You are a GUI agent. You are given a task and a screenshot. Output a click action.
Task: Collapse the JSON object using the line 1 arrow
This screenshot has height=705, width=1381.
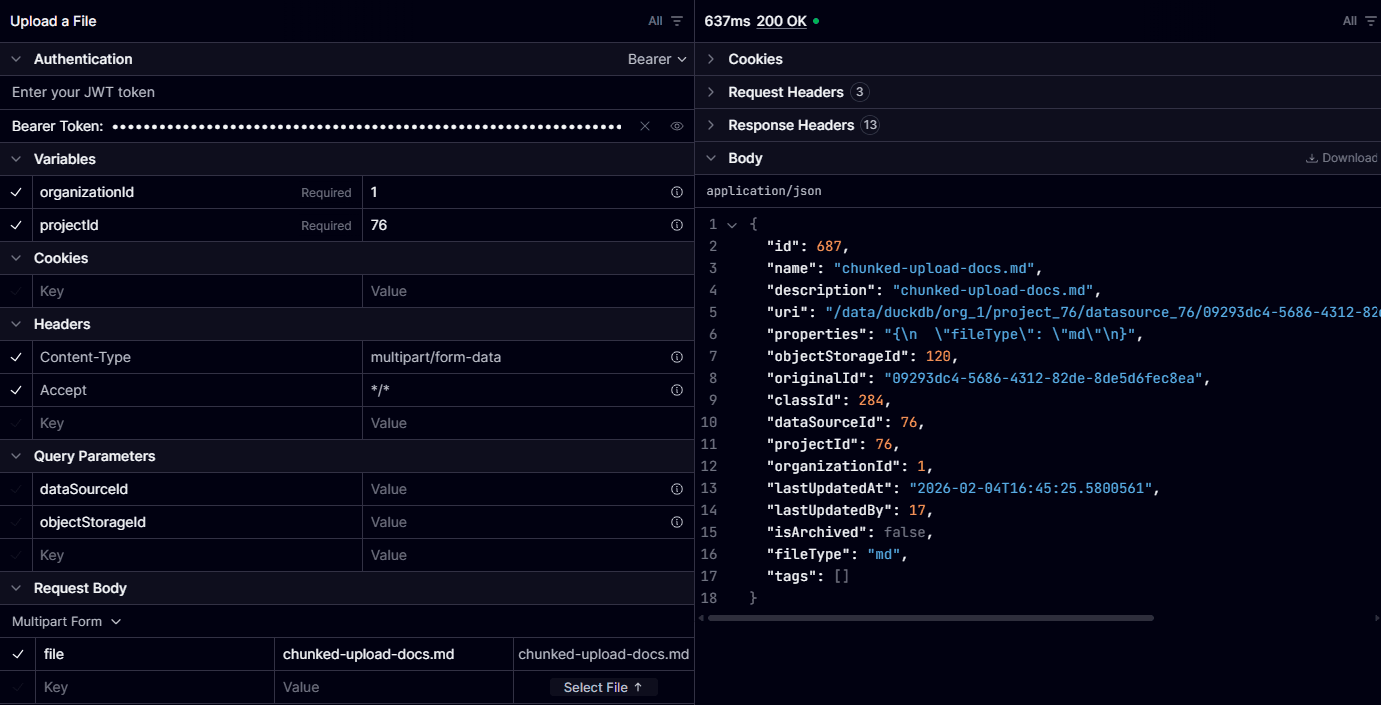pos(731,224)
